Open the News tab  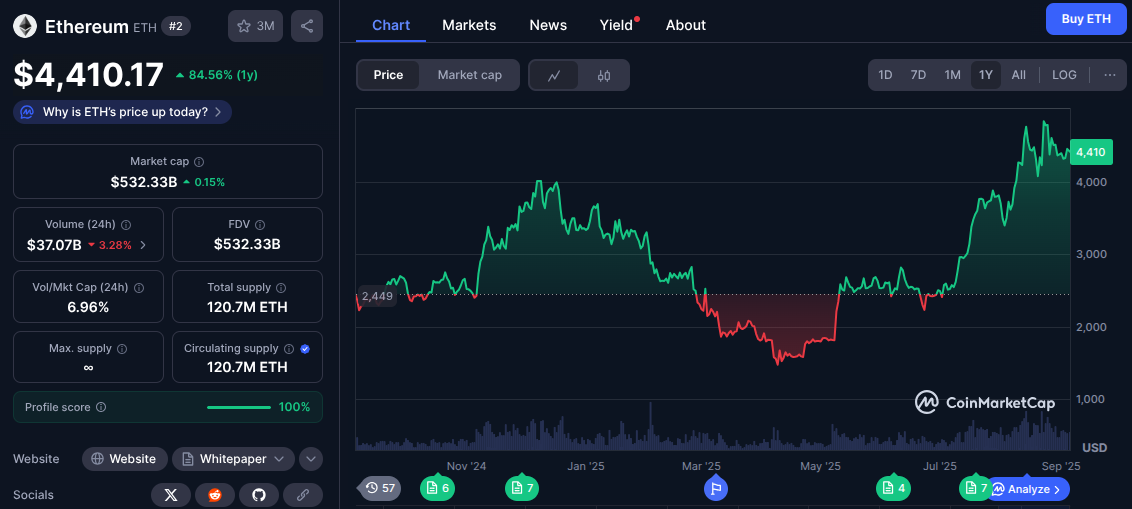click(548, 25)
